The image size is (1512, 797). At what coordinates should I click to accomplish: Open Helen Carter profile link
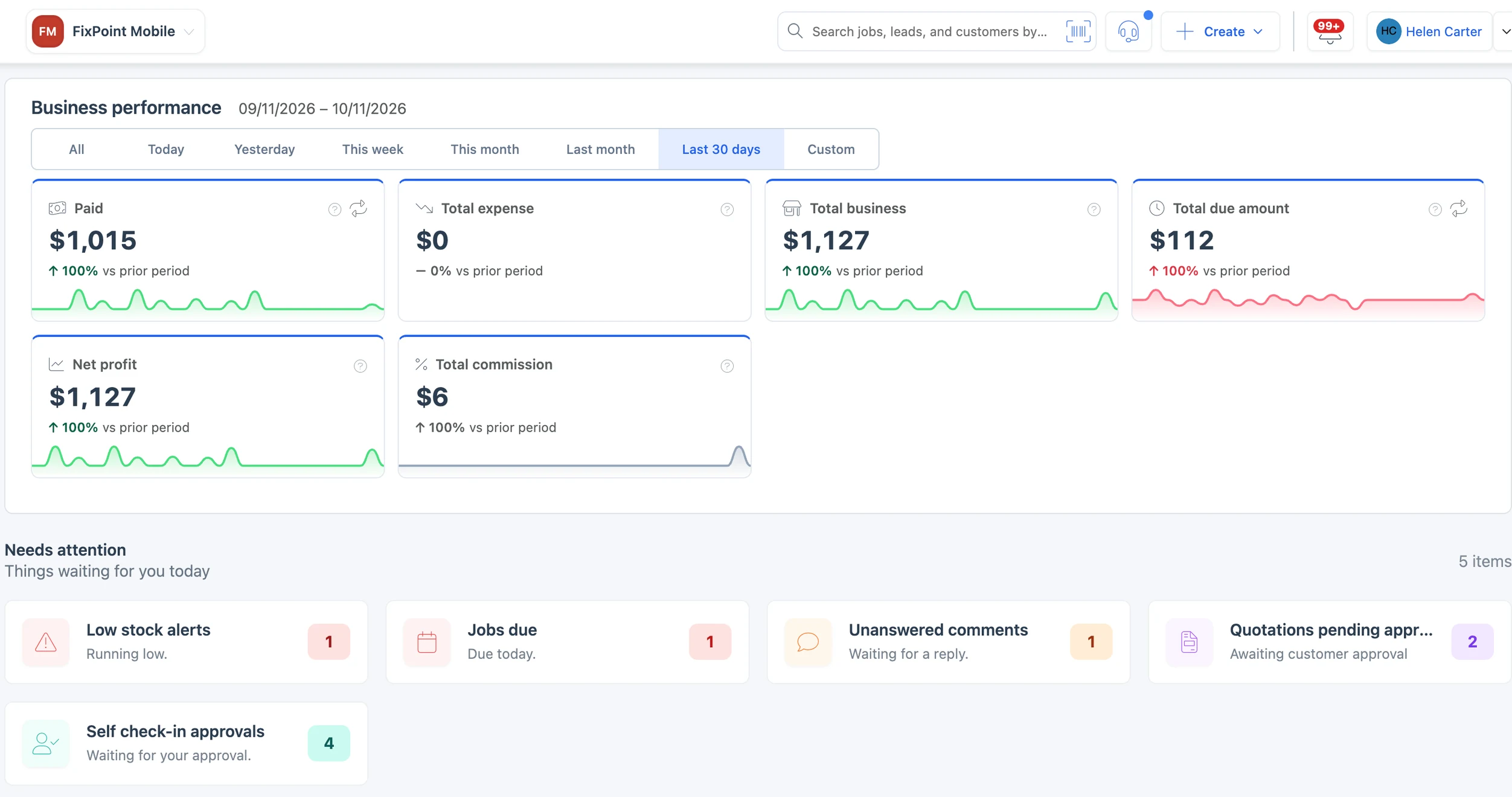[1443, 31]
